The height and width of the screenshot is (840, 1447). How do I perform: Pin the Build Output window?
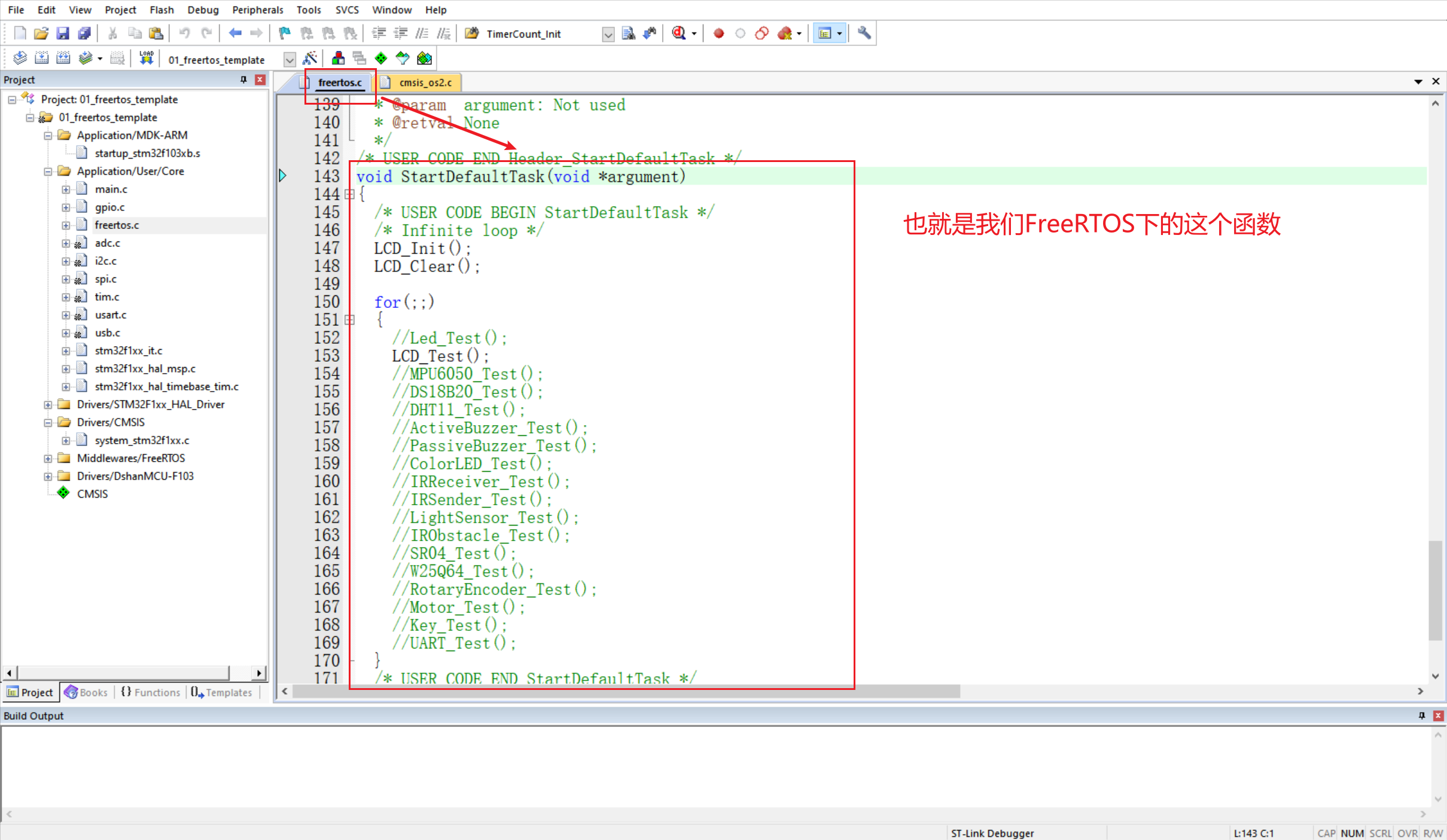pyautogui.click(x=1422, y=715)
